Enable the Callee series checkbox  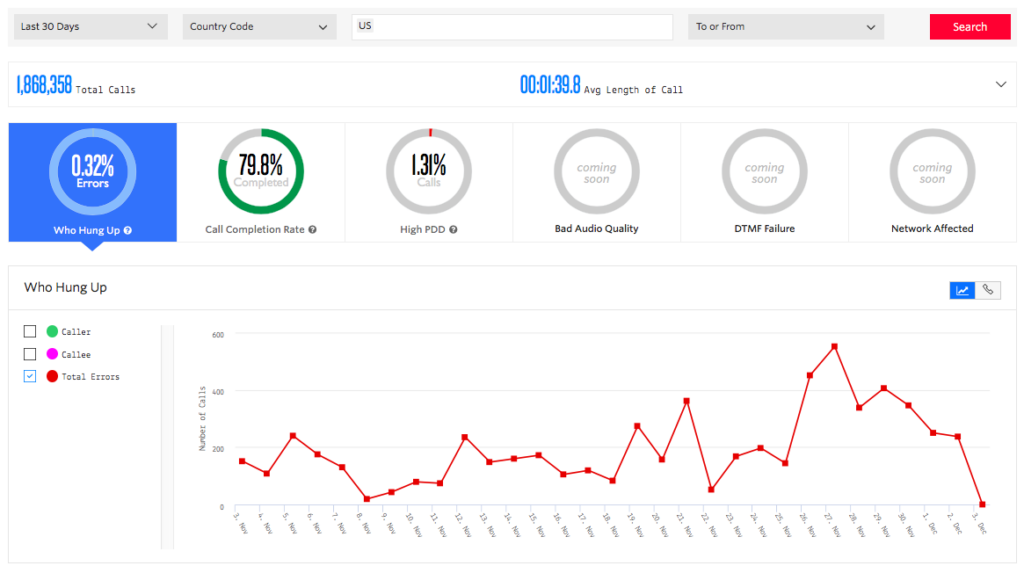pos(30,354)
